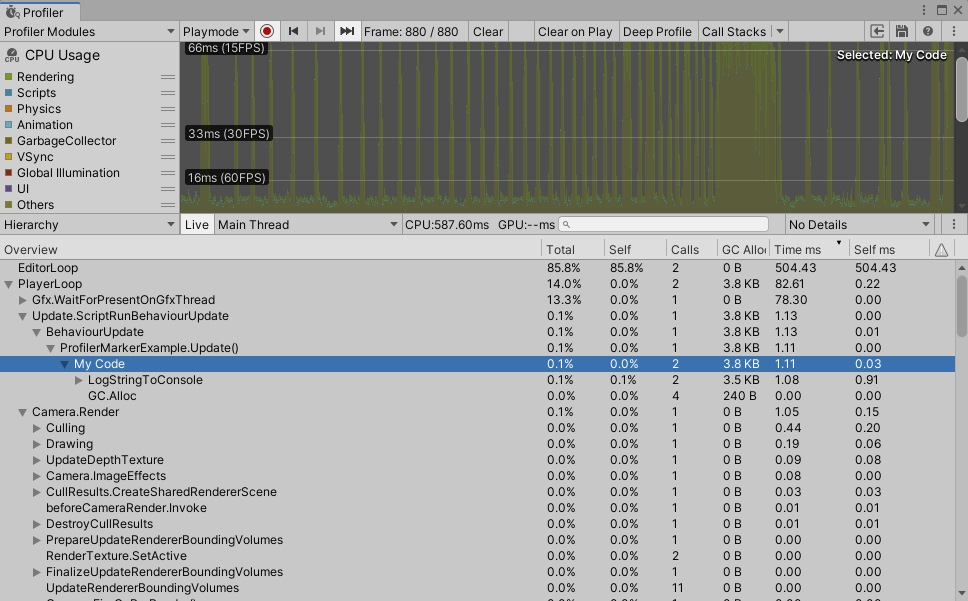The width and height of the screenshot is (968, 601).
Task: Click the load profile icon
Action: (x=877, y=31)
